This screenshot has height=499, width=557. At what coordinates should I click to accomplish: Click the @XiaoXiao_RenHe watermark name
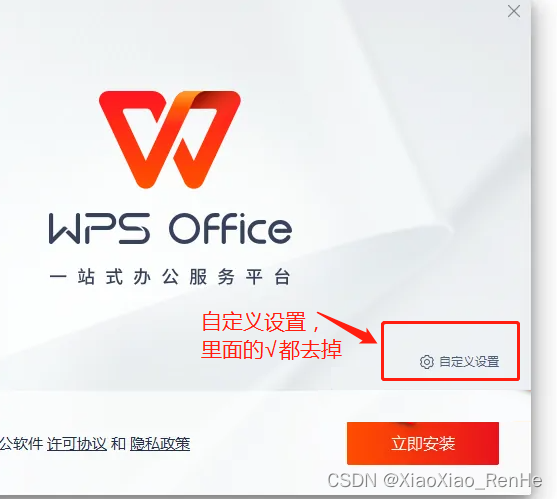click(x=463, y=481)
